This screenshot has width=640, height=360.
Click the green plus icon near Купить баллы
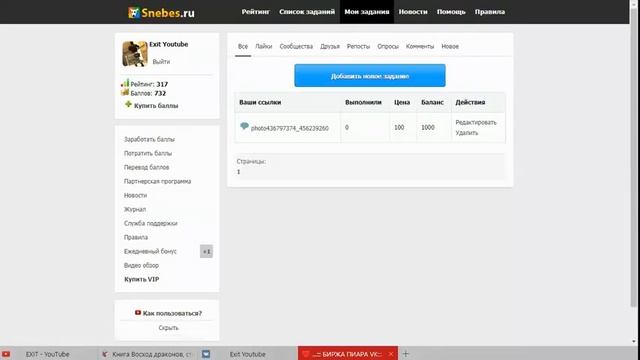point(128,104)
